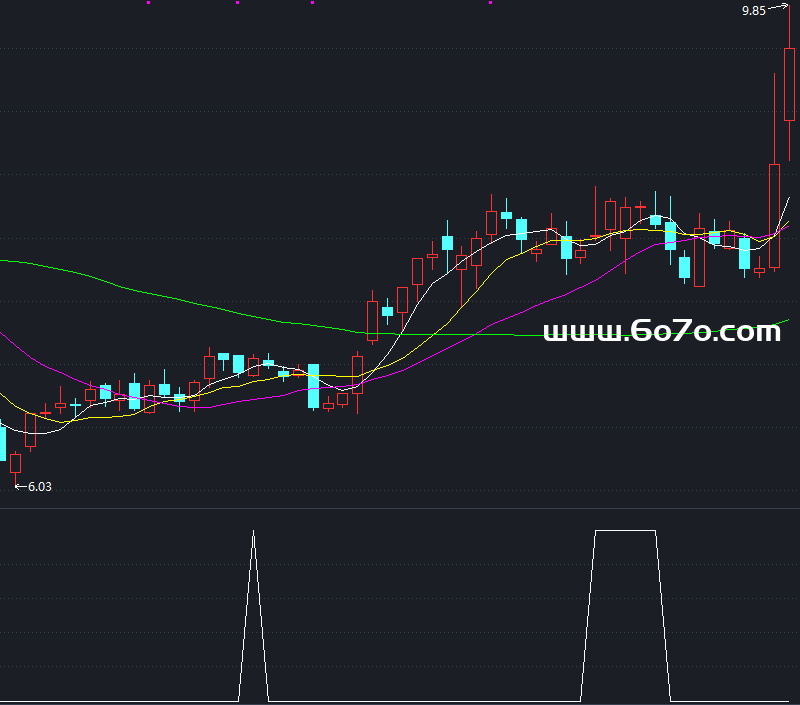Click the divider between chart and indicator panel

(x=400, y=508)
